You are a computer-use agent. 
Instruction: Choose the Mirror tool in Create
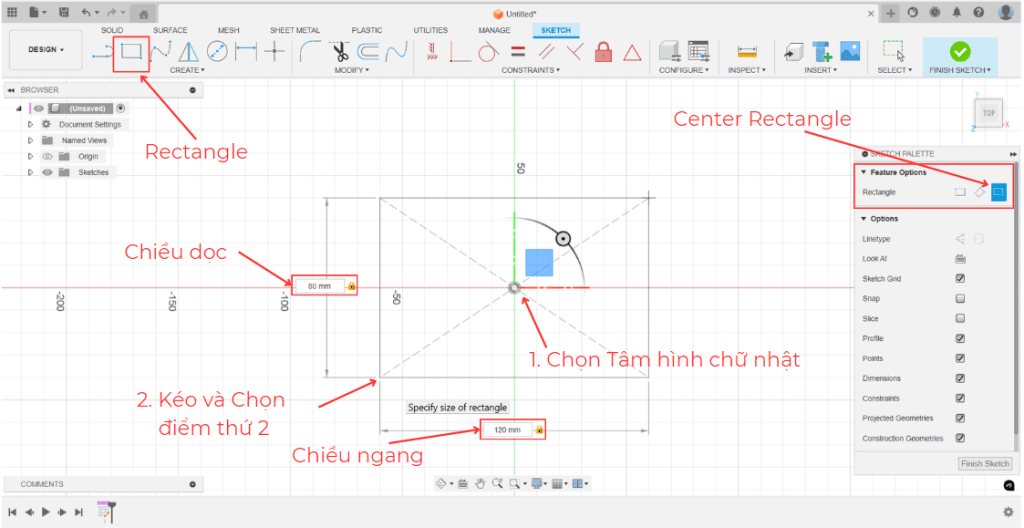click(x=189, y=51)
